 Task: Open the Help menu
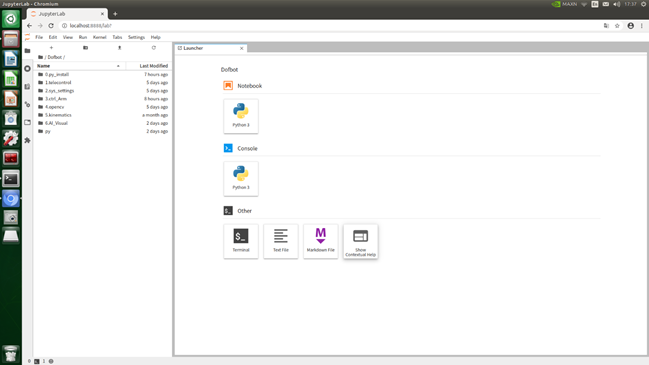[155, 37]
